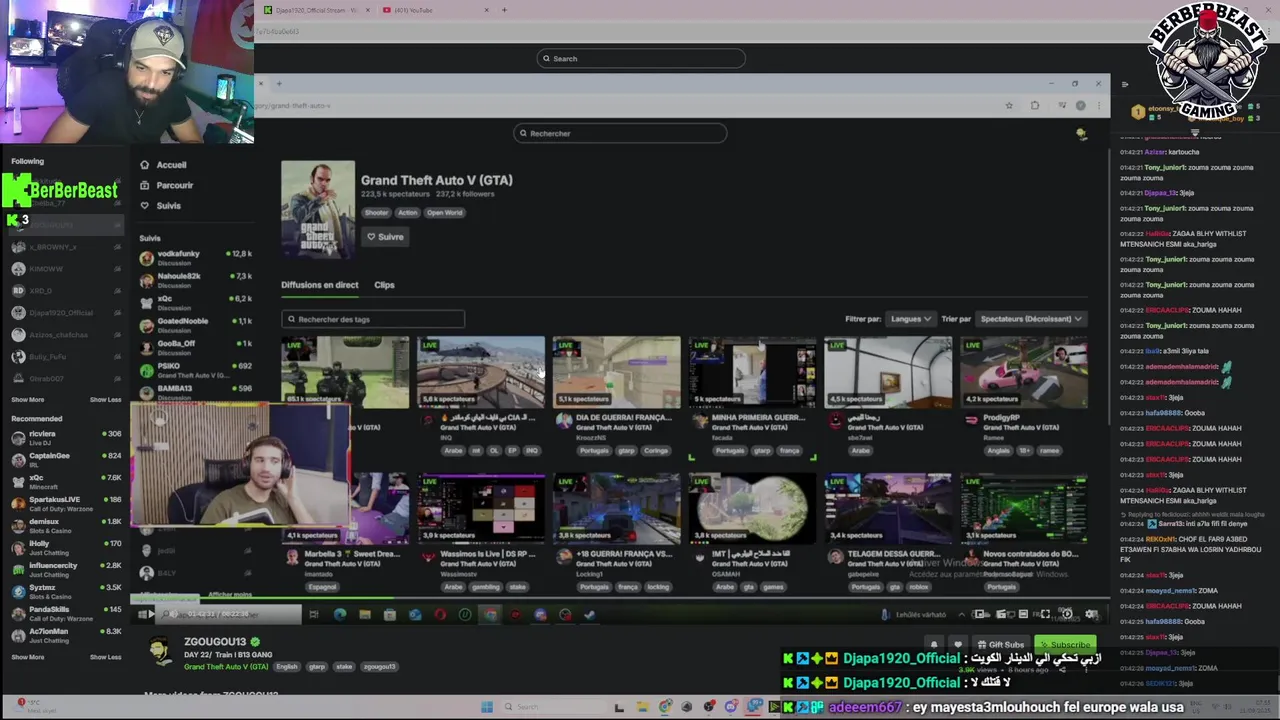Open DIA DE GUERRA stream thumbnail
This screenshot has height=720, width=1280.
click(x=616, y=372)
